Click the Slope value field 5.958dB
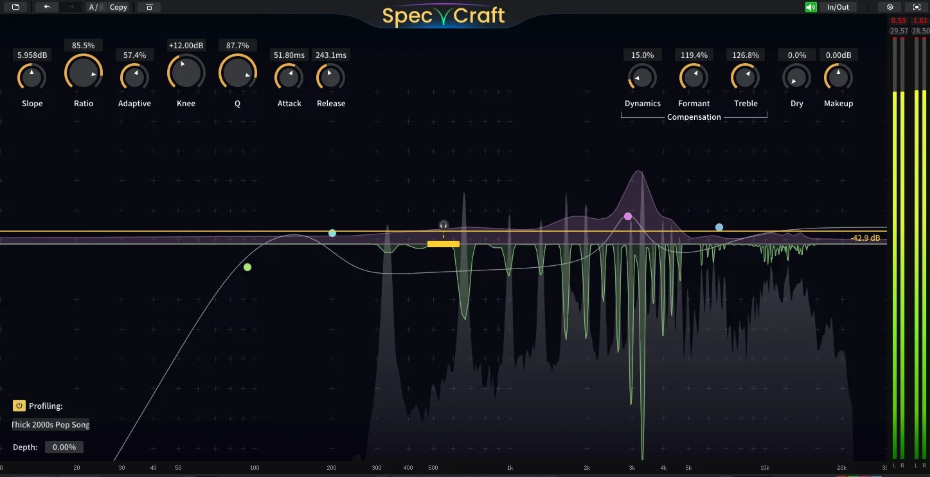The width and height of the screenshot is (930, 477). pos(32,55)
